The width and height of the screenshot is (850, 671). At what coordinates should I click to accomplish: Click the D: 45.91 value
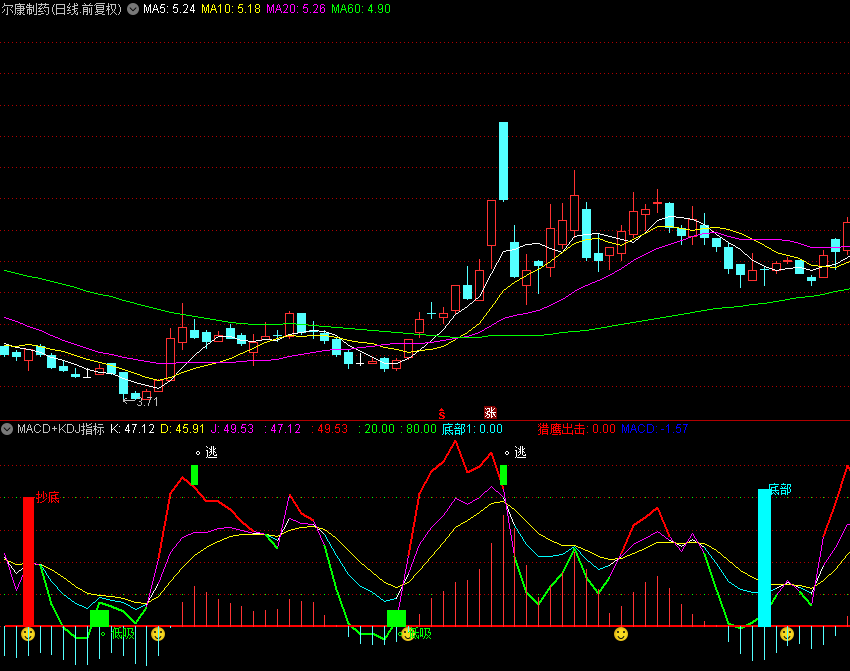click(183, 429)
